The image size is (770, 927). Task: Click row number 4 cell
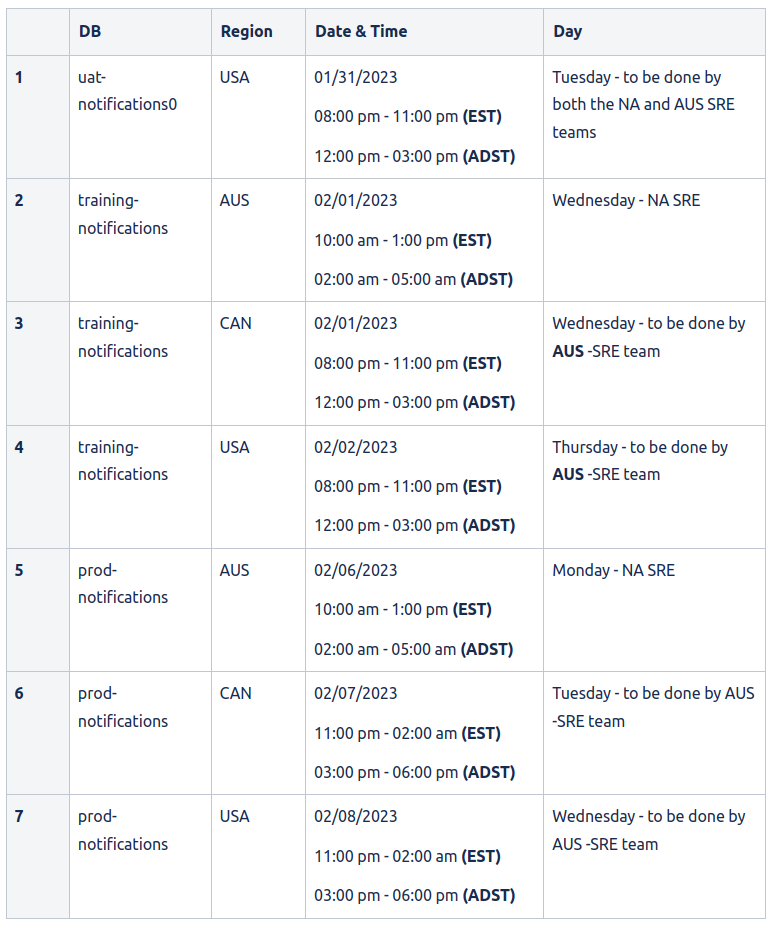[x=19, y=447]
